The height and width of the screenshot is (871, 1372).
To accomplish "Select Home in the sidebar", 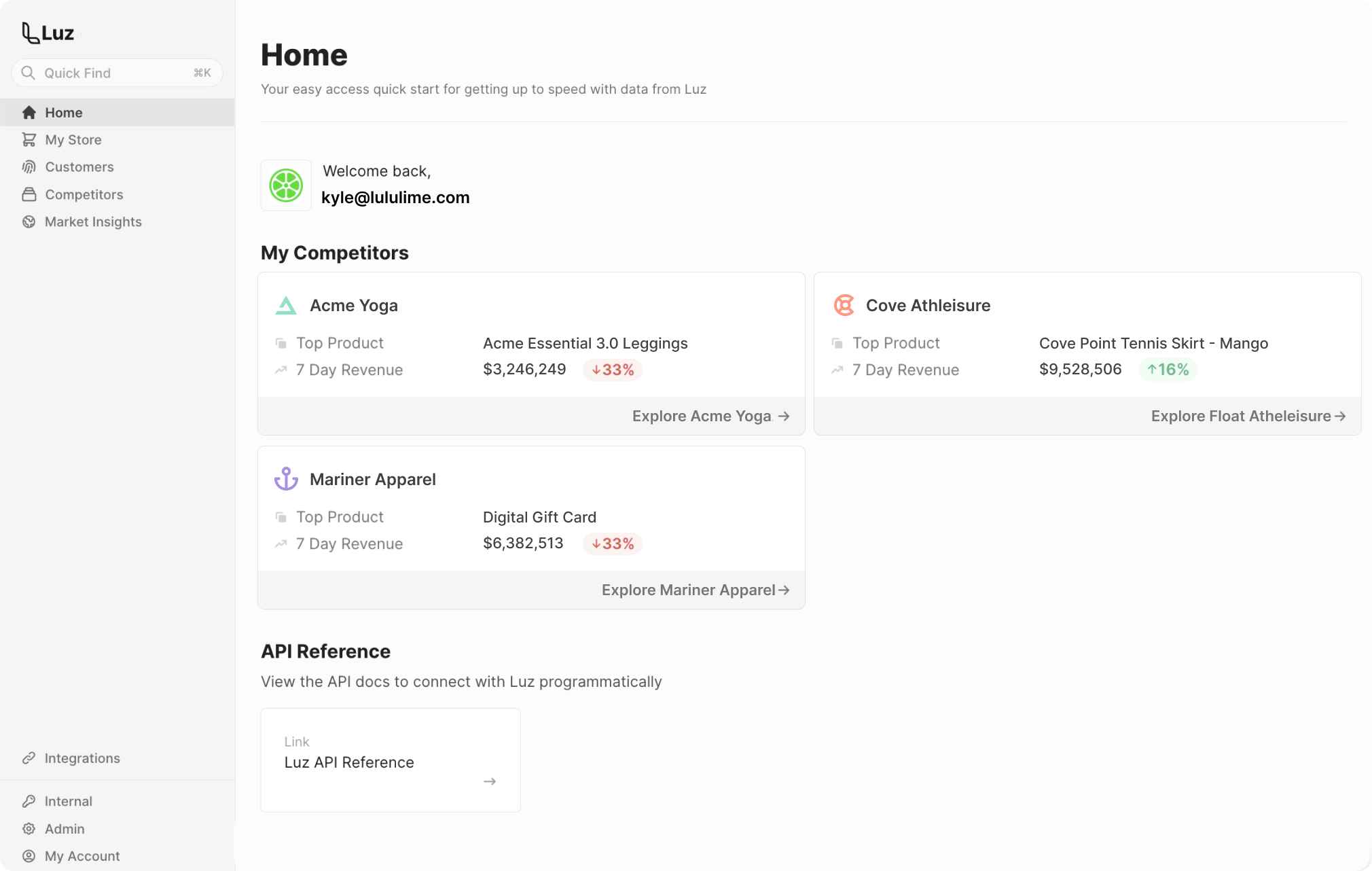I will pos(64,113).
